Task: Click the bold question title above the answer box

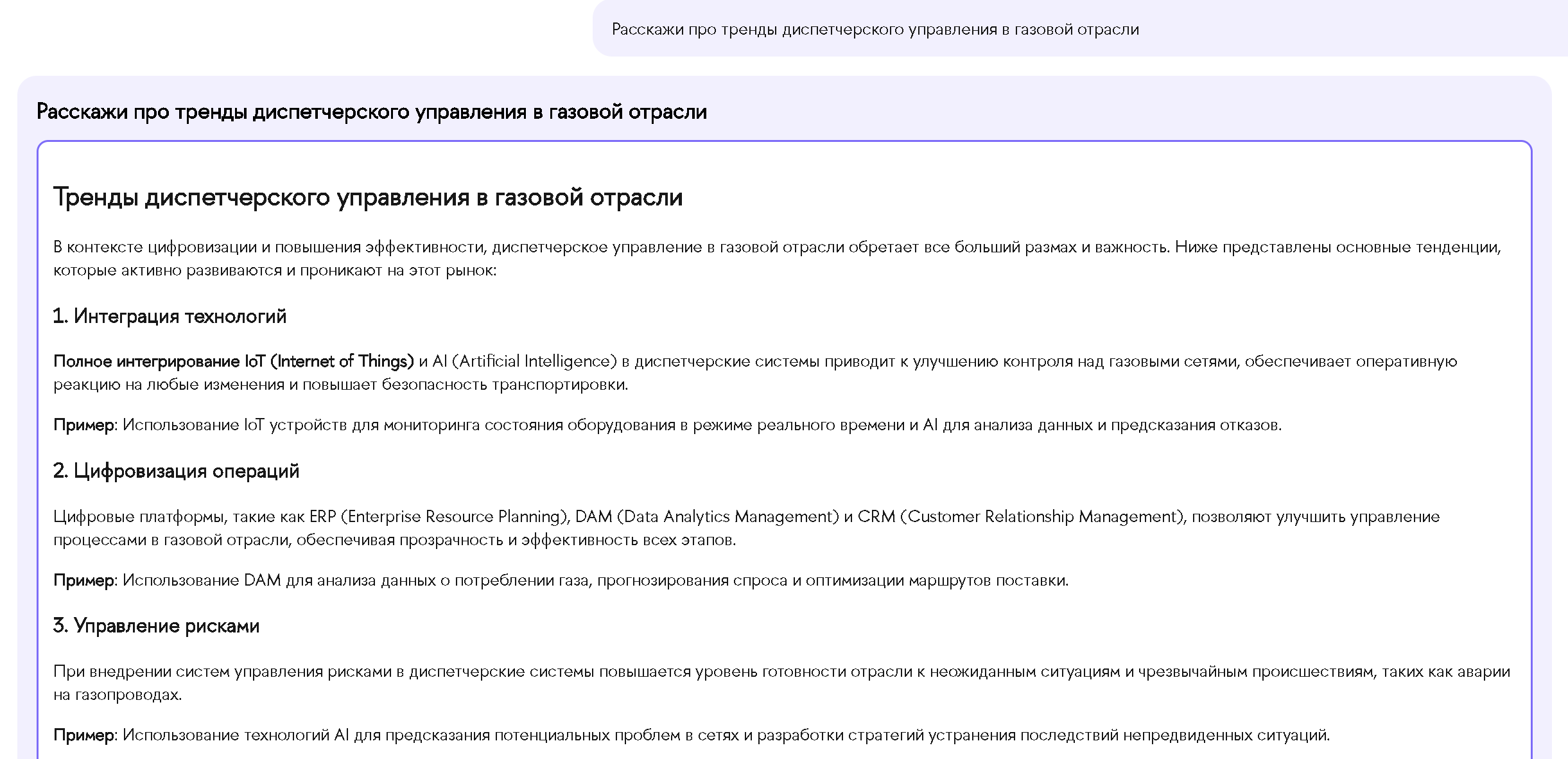Action: coord(372,112)
